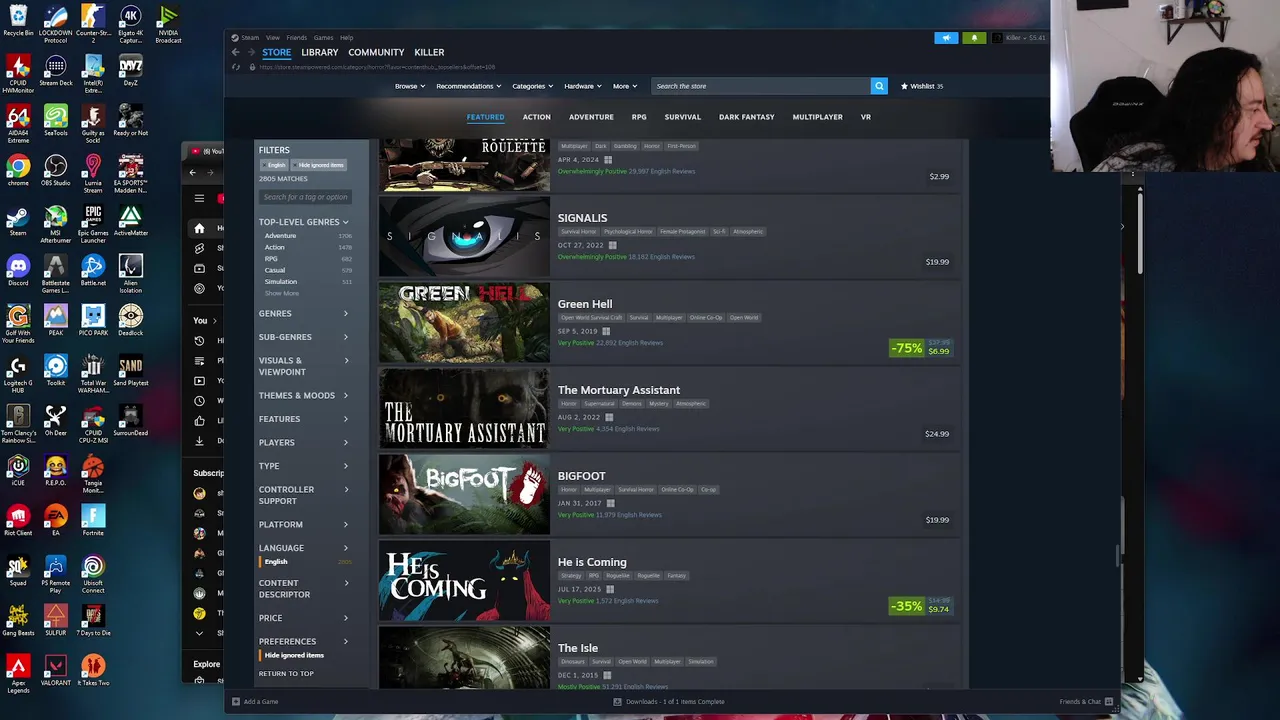Click the store search input field
Screen dimensions: 1280x720
point(761,86)
